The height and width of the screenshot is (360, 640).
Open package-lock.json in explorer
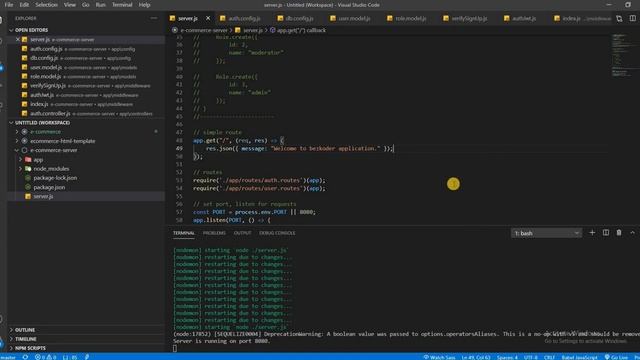(x=55, y=178)
